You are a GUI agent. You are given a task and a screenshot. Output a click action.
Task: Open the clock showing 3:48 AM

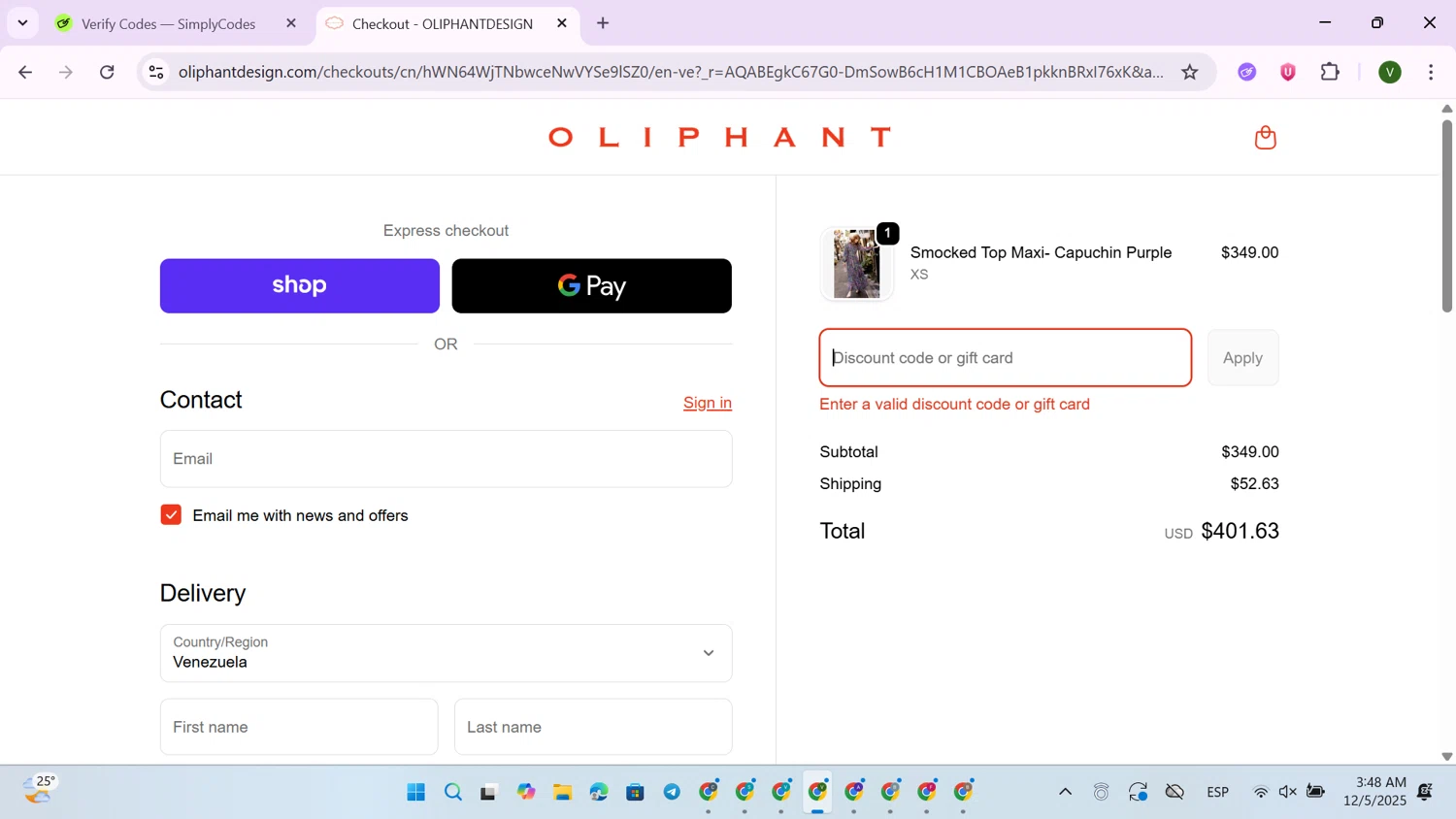coord(1374,792)
